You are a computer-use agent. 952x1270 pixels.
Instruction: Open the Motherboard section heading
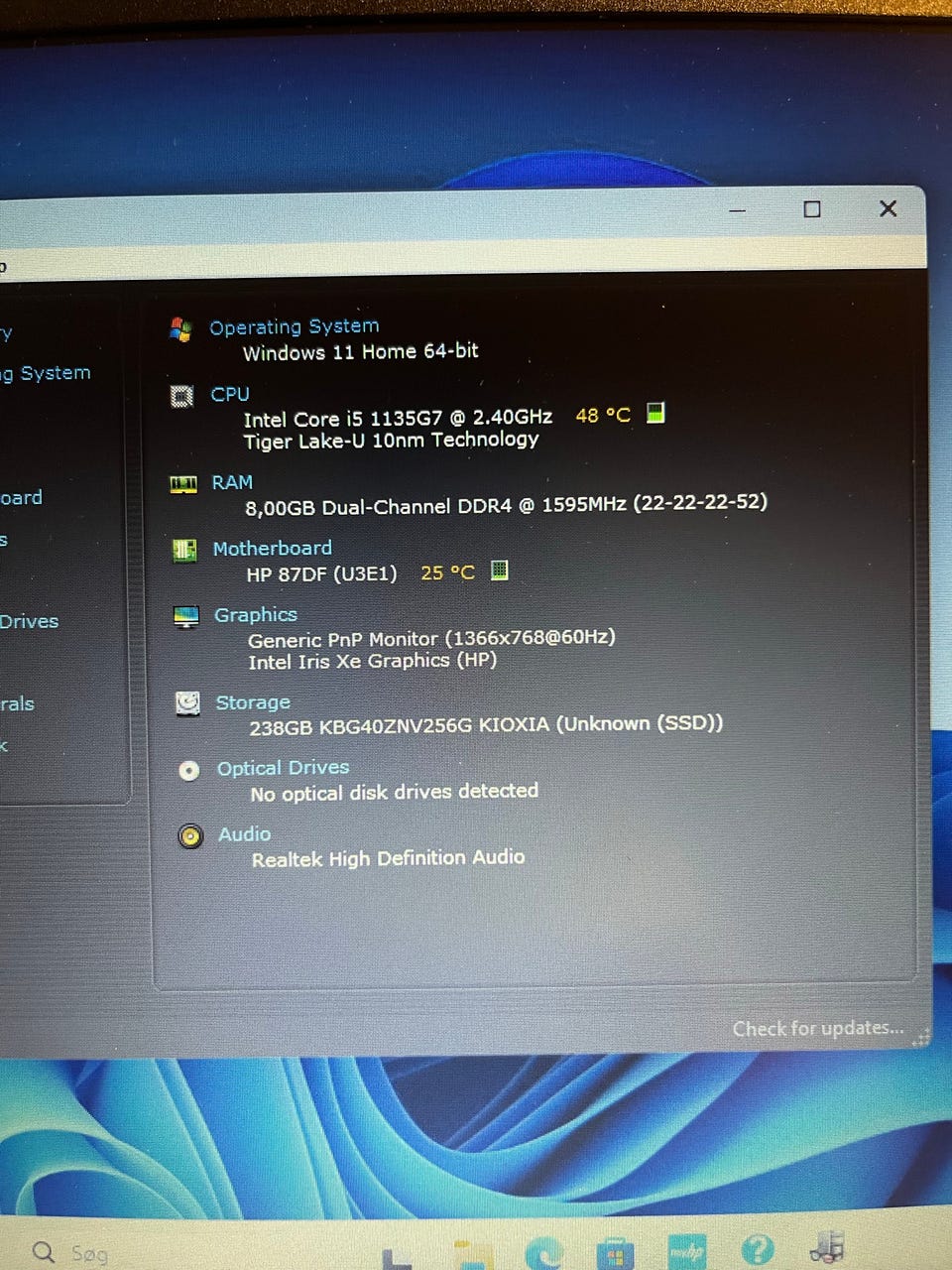273,548
